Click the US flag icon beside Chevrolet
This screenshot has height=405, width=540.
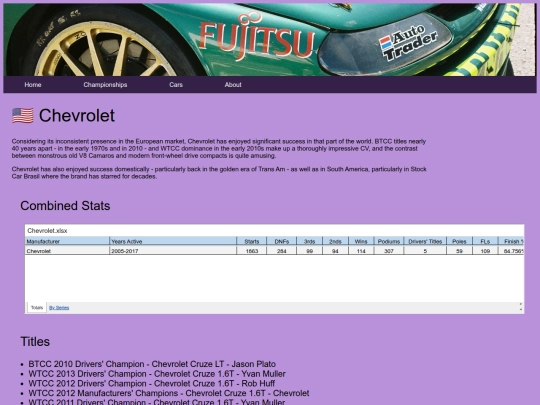23,116
